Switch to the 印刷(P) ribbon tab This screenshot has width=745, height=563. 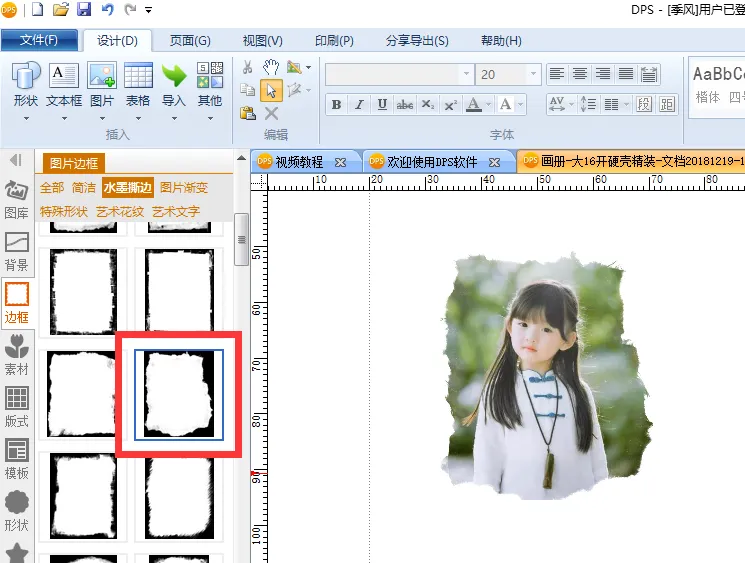334,41
